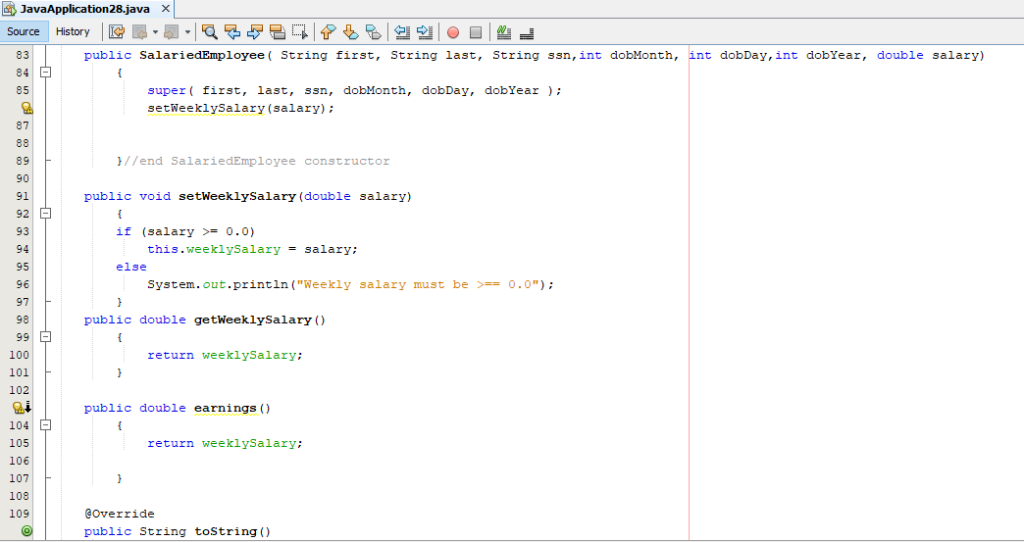Shift the line right
This screenshot has width=1024, height=542.
(424, 31)
